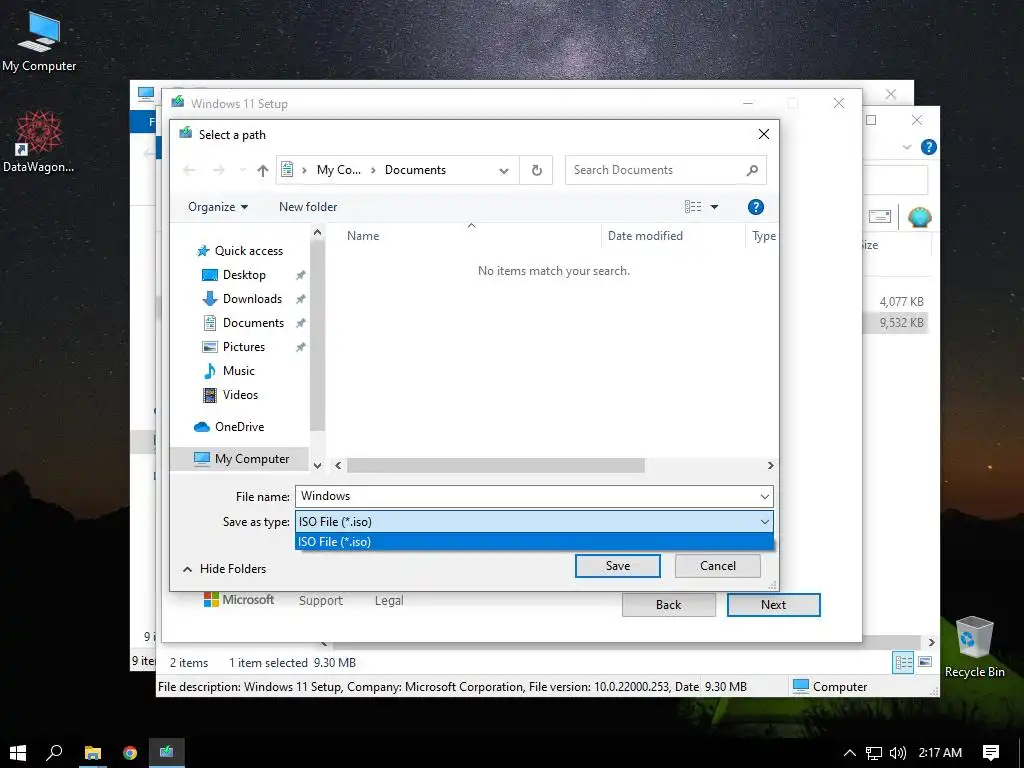Image resolution: width=1024 pixels, height=768 pixels.
Task: Choose ISO File (*.iso) from the list
Action: click(534, 542)
